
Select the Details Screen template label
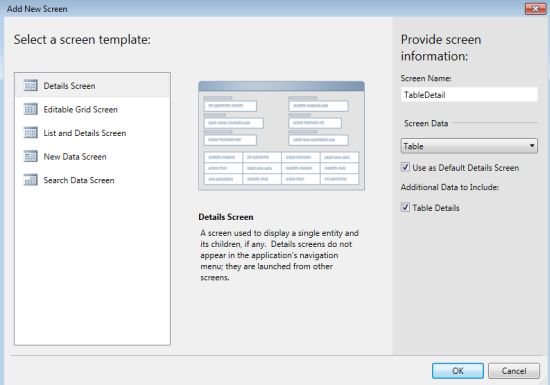pyautogui.click(x=69, y=86)
